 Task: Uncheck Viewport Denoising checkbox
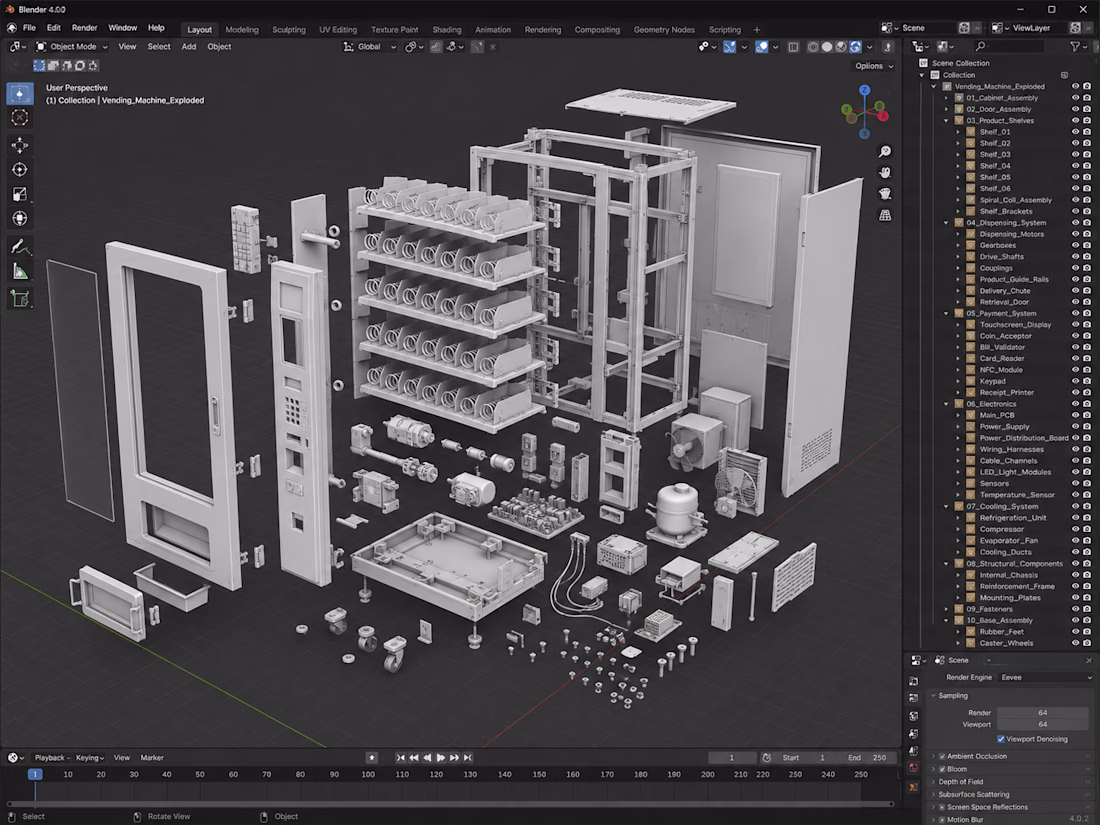(x=1000, y=739)
